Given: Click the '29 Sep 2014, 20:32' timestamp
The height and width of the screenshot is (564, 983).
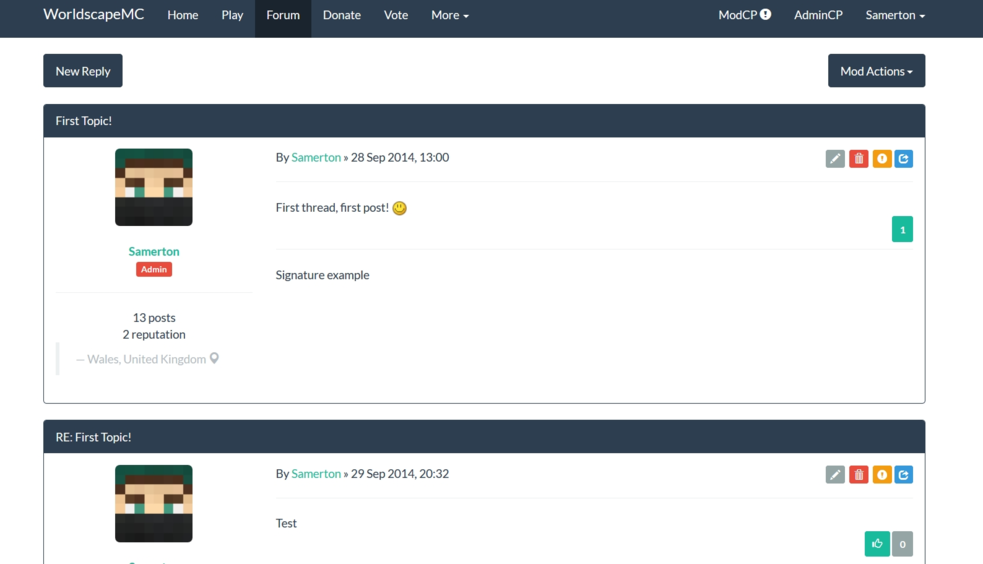Looking at the screenshot, I should pos(400,474).
